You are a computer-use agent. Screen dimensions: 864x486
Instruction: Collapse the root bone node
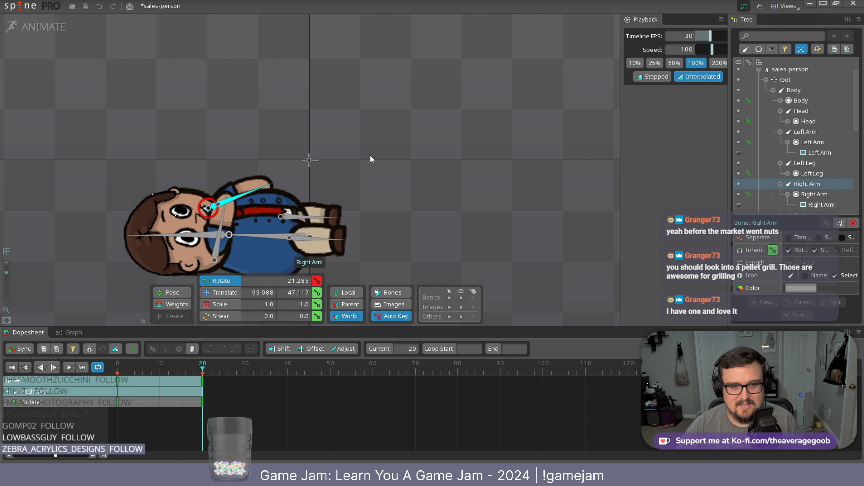765,80
